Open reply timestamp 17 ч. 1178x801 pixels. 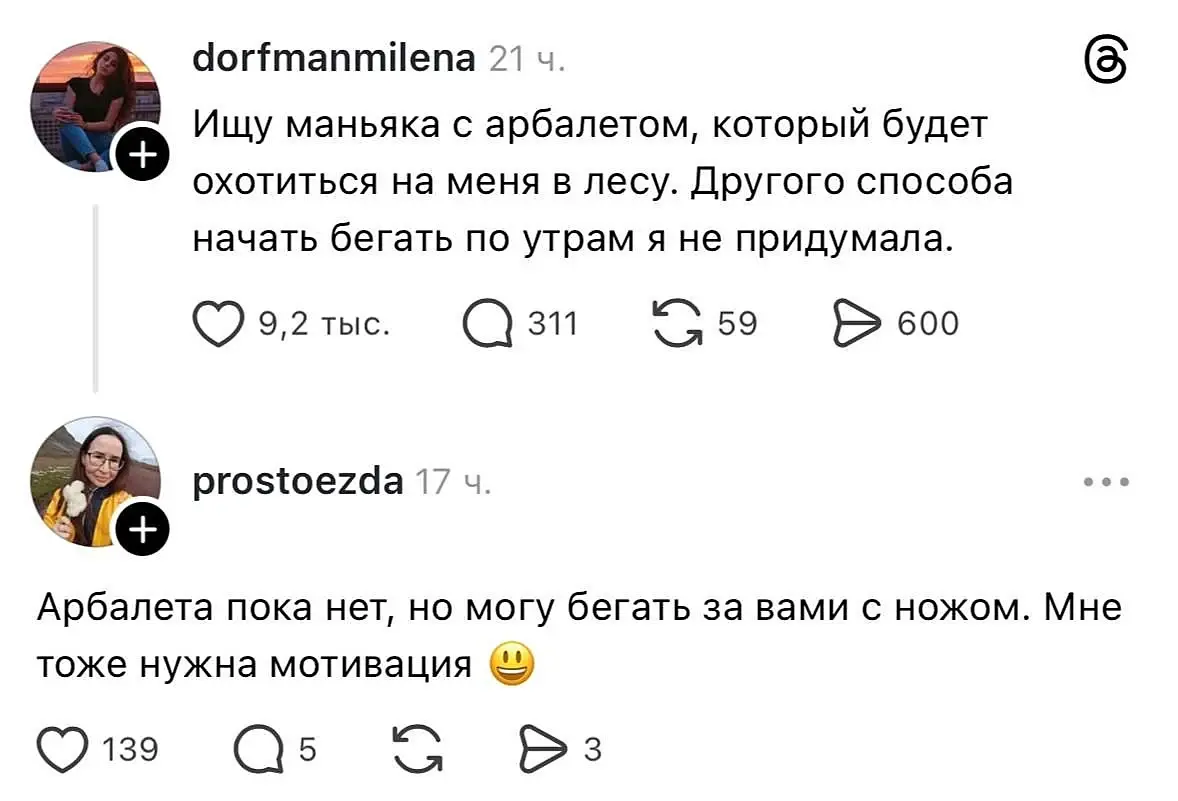point(453,482)
